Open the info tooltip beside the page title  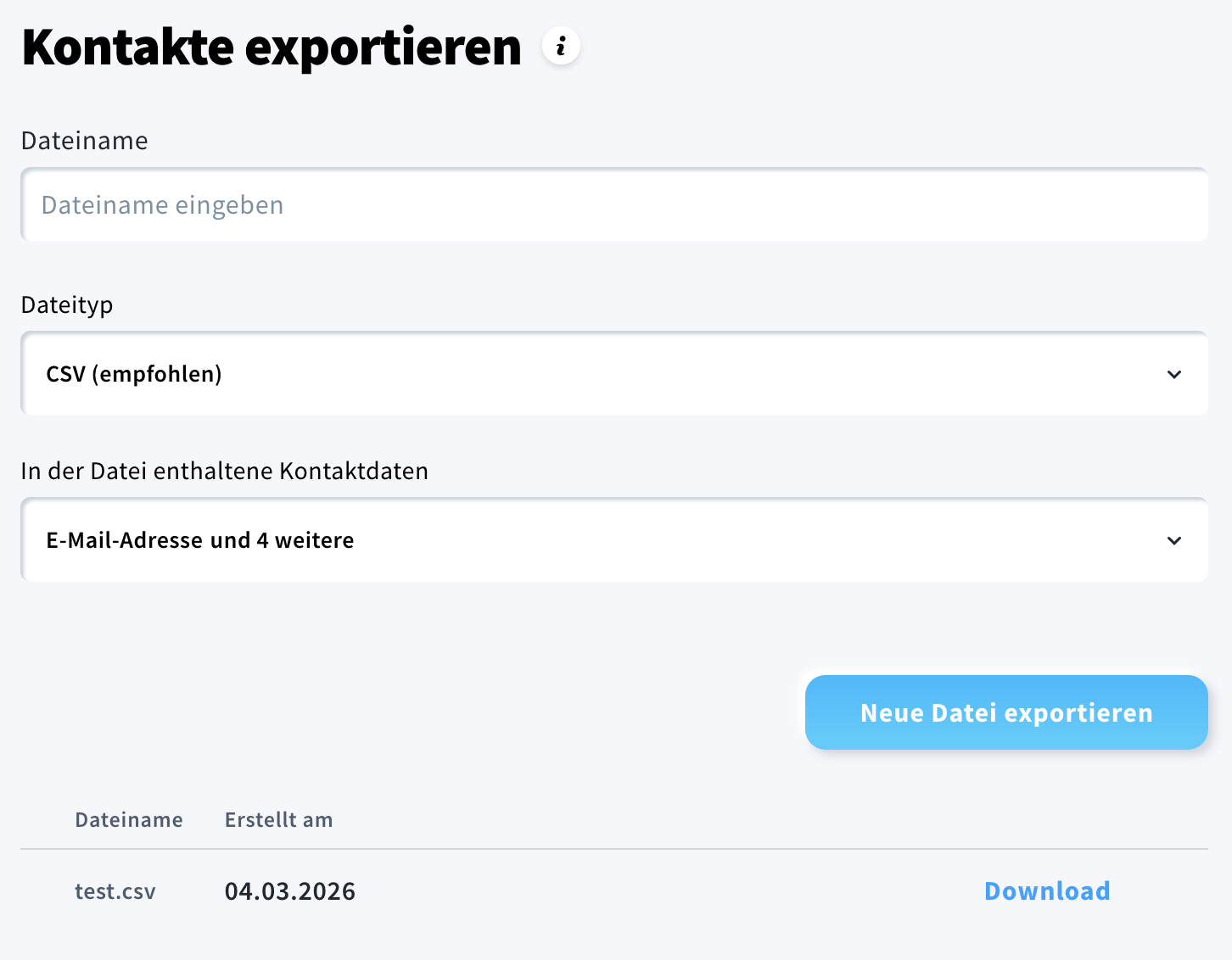pyautogui.click(x=560, y=46)
